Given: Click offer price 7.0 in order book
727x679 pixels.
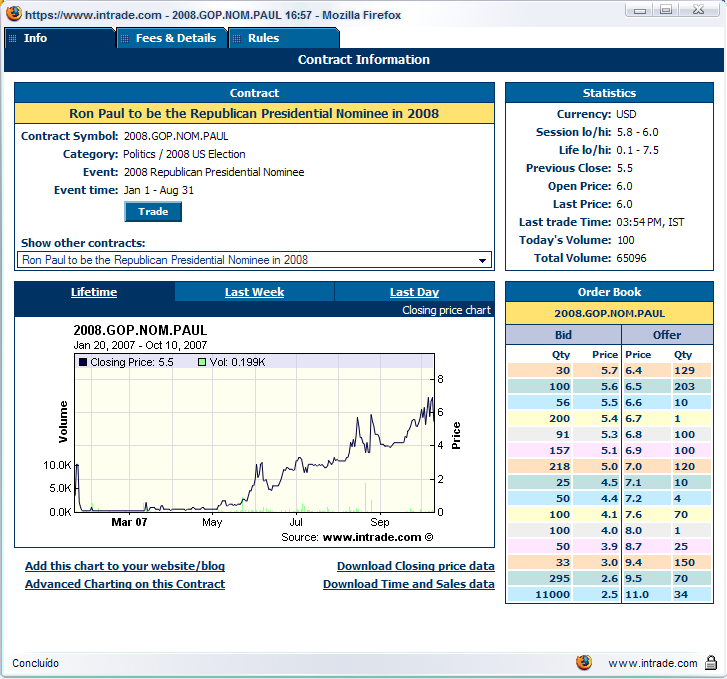Looking at the screenshot, I should pyautogui.click(x=633, y=467).
